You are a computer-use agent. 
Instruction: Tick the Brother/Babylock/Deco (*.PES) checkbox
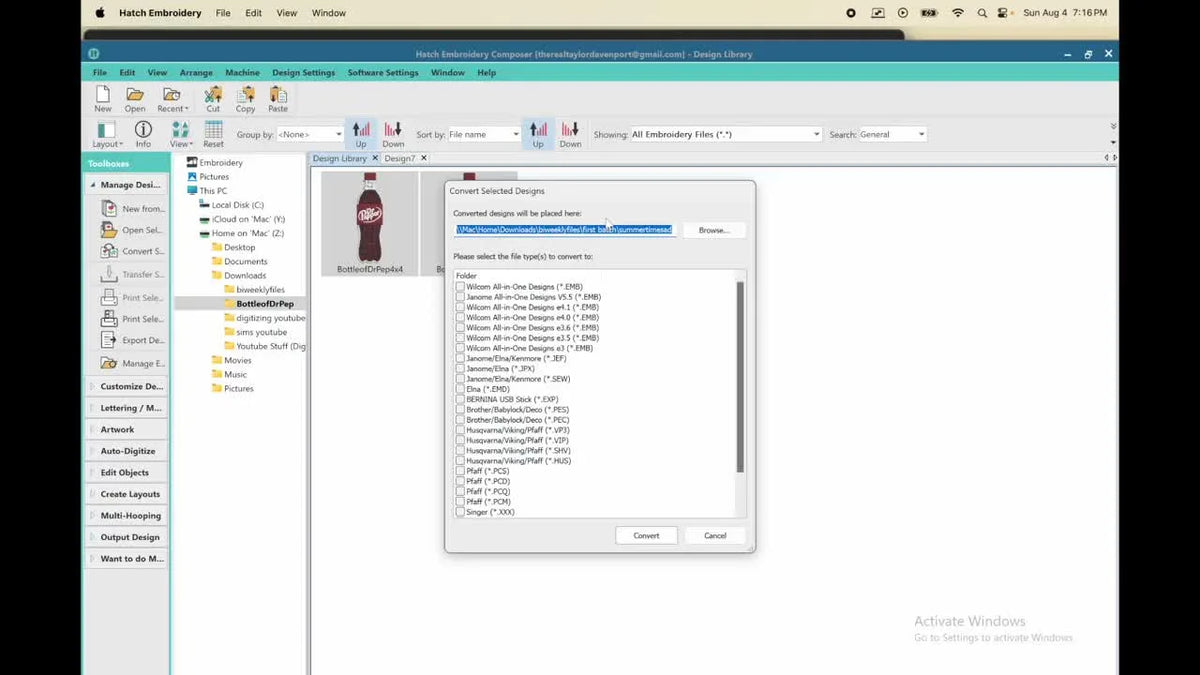tap(460, 409)
